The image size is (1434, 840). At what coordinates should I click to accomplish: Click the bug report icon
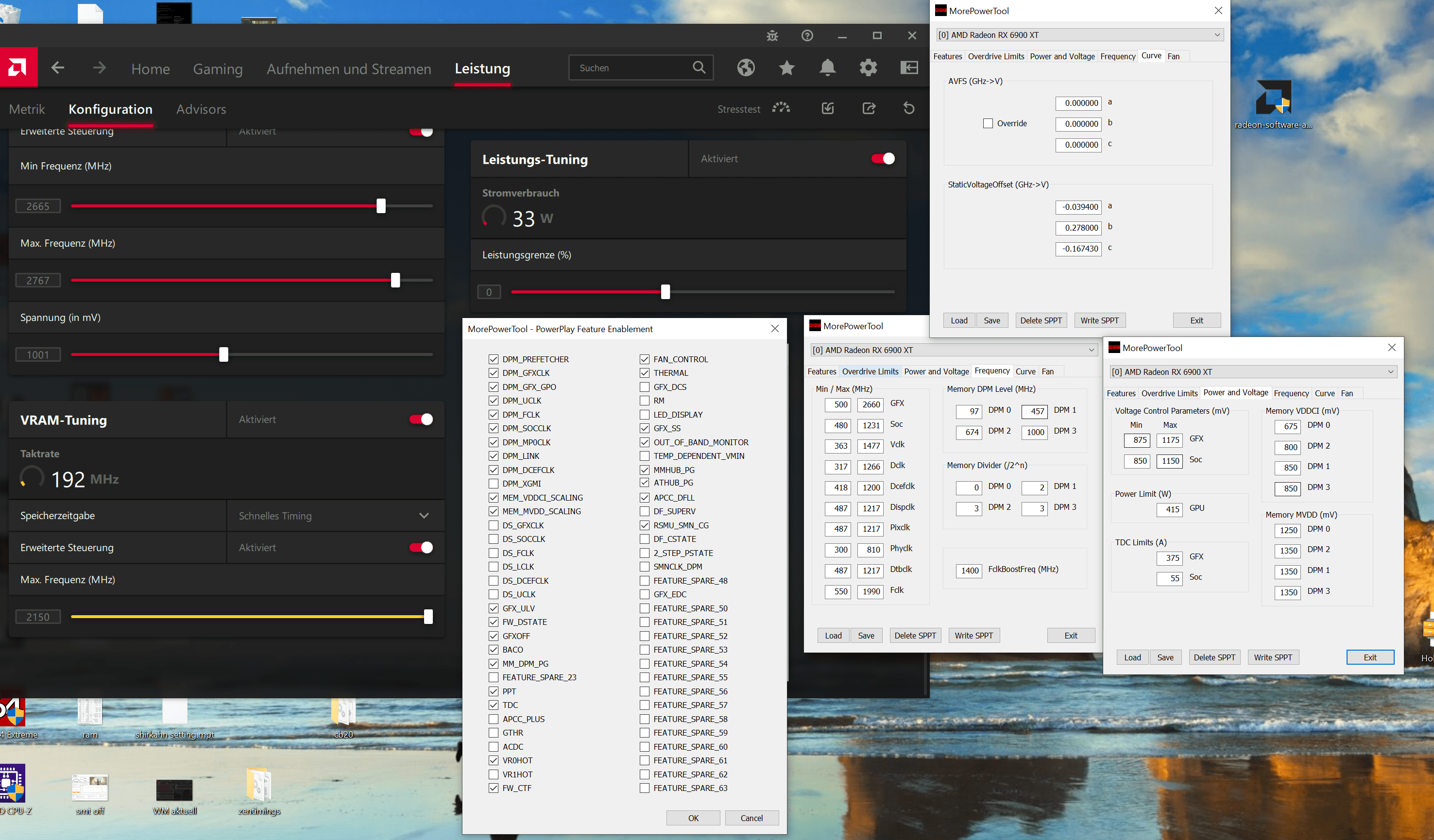coord(772,36)
